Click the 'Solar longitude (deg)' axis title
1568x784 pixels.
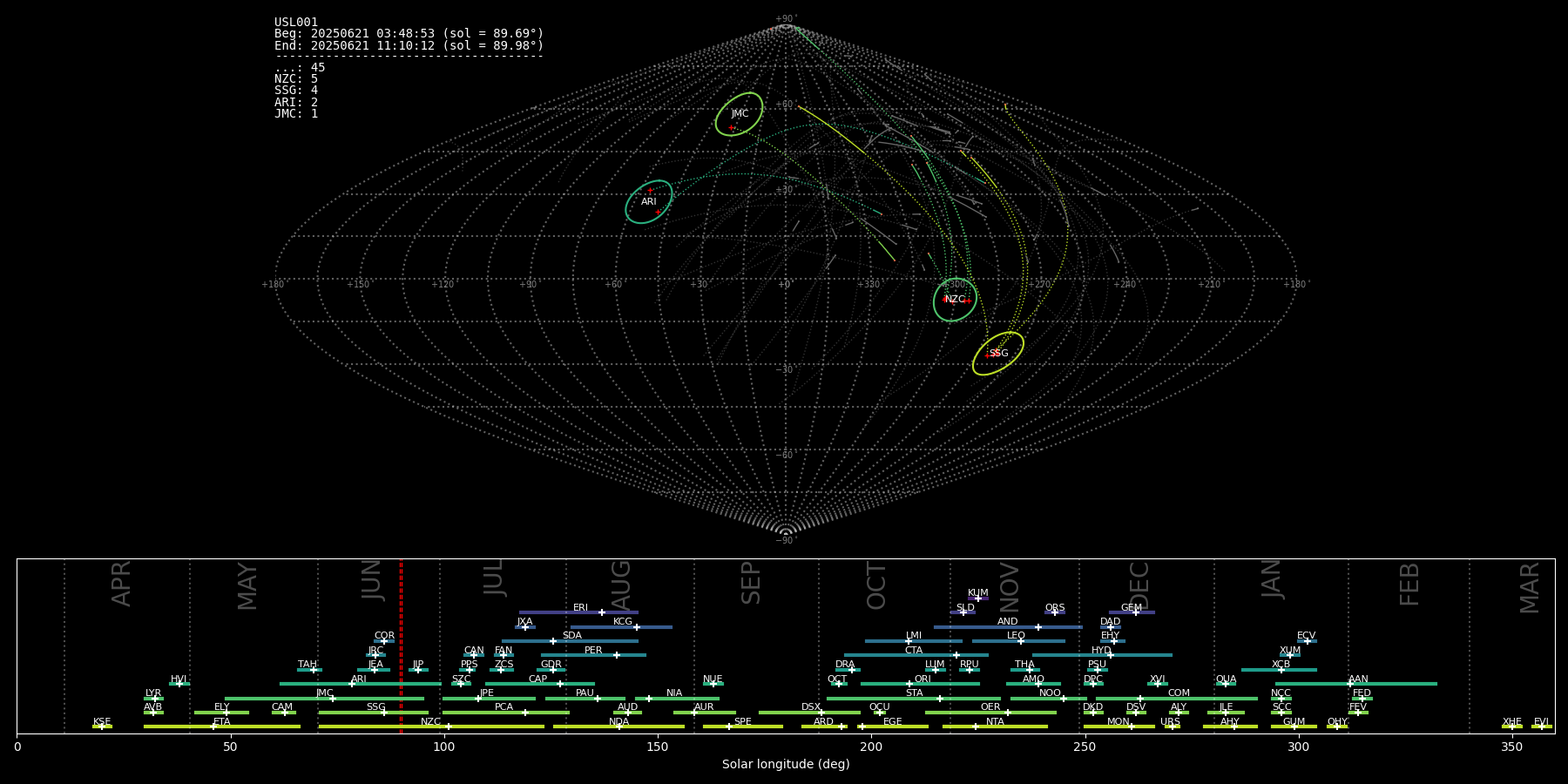point(786,764)
